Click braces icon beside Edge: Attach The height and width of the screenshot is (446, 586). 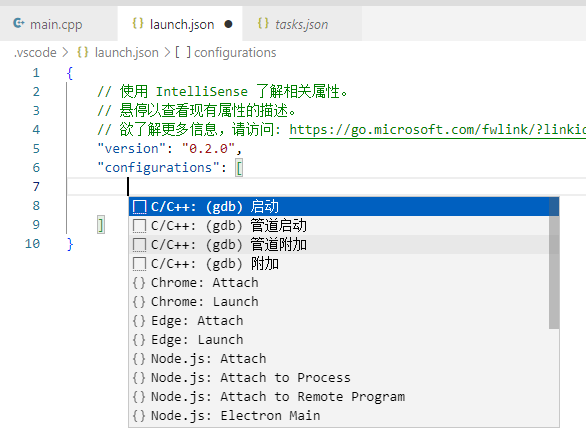coord(139,321)
